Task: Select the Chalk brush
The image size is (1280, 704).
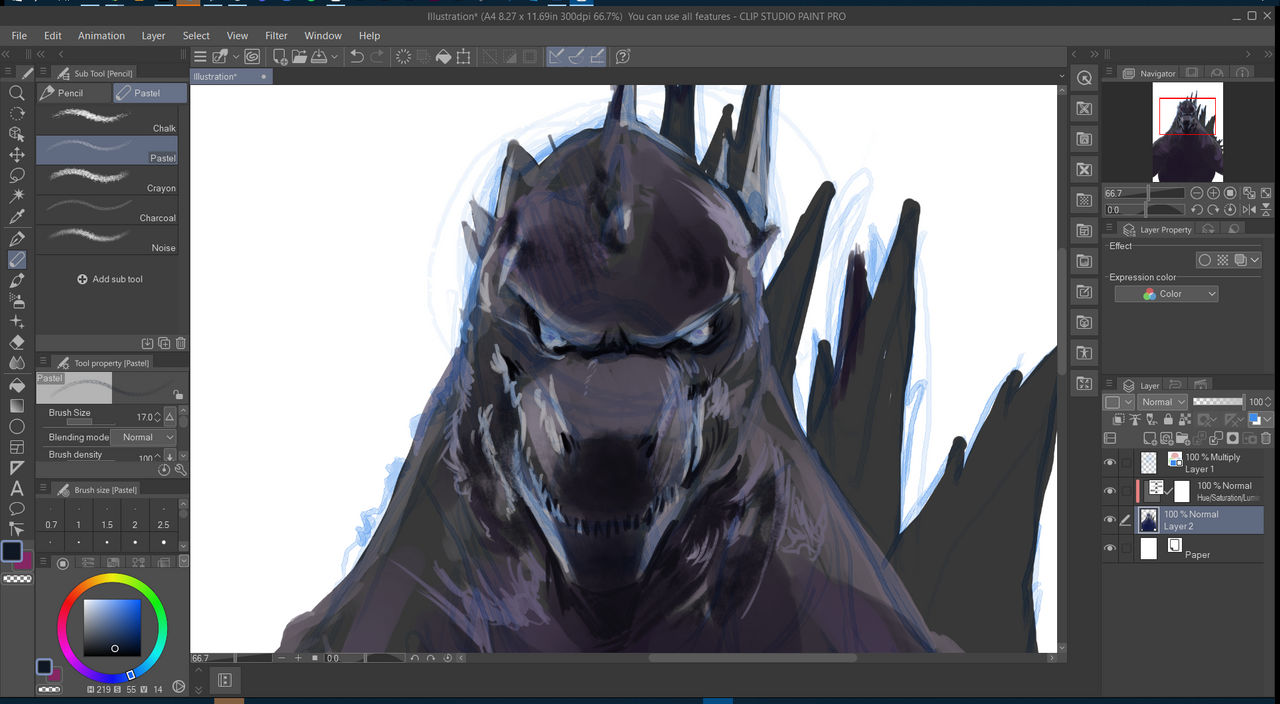Action: (x=107, y=120)
